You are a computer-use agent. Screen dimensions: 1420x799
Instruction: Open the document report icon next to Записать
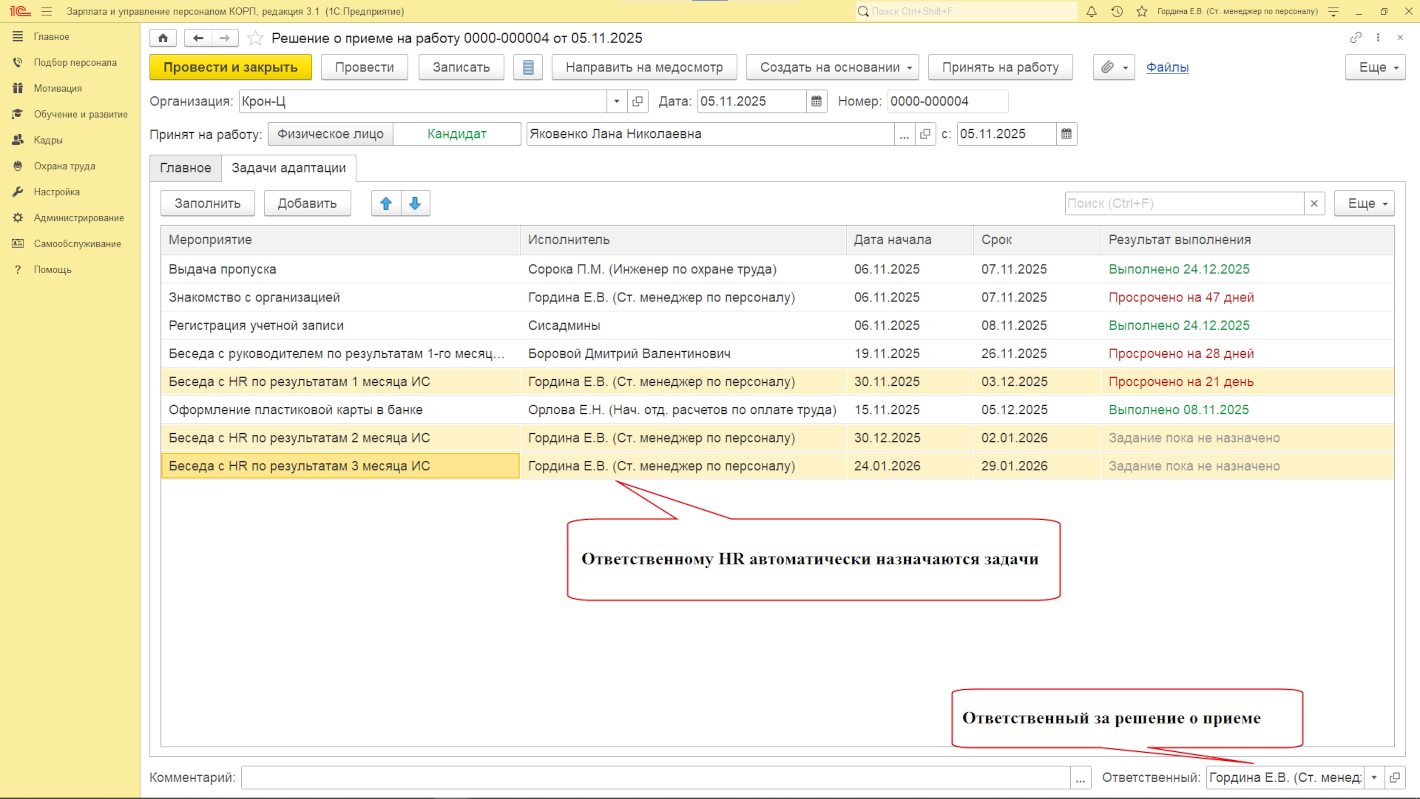527,67
